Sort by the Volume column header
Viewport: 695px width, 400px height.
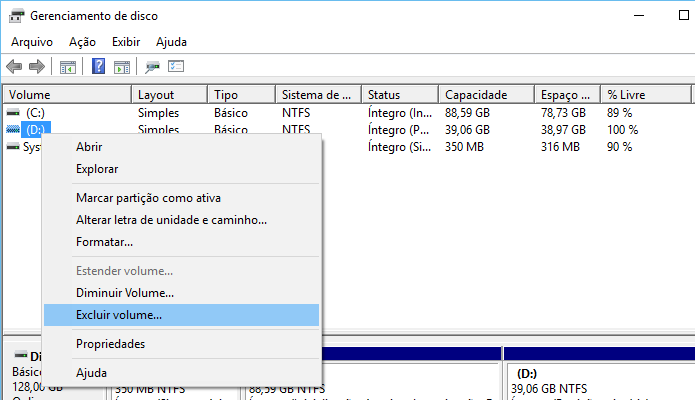[x=67, y=95]
